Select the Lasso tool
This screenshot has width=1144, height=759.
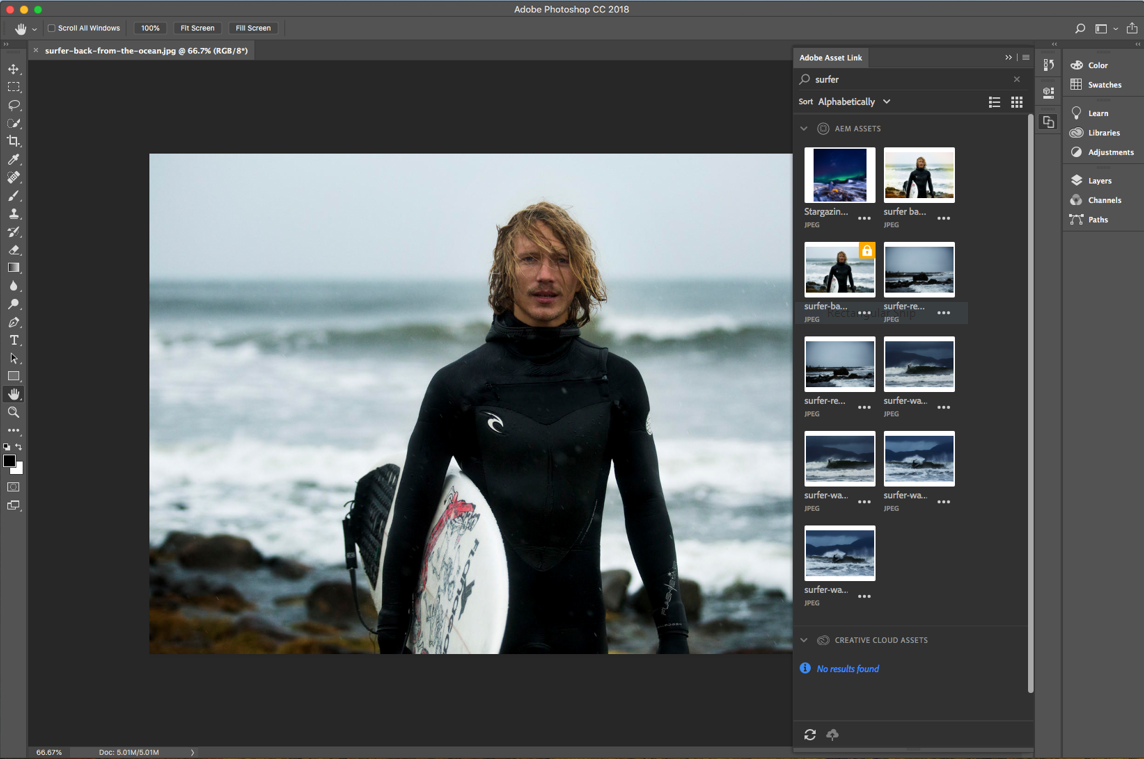[14, 105]
